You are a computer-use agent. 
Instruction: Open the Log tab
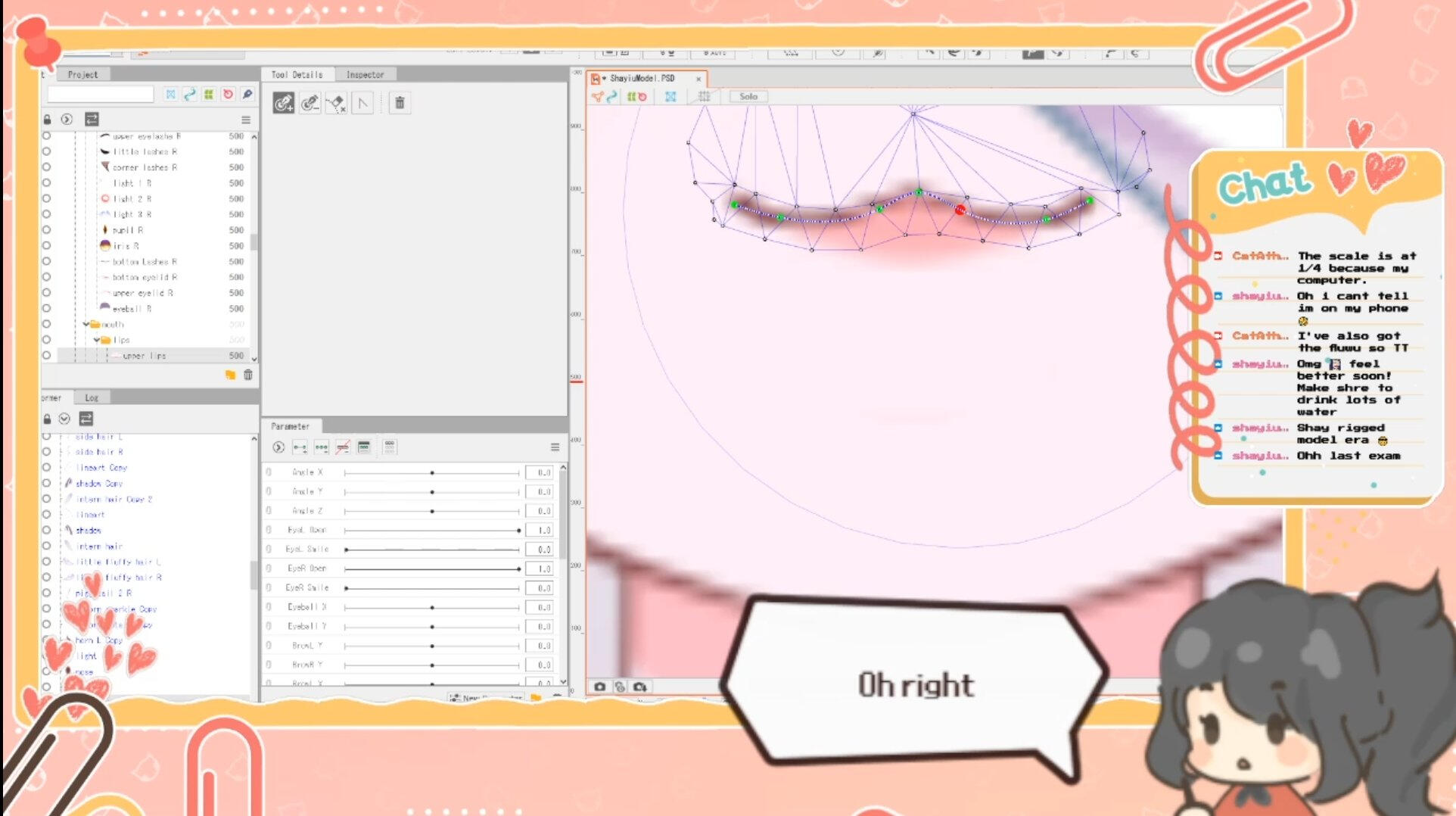click(92, 397)
